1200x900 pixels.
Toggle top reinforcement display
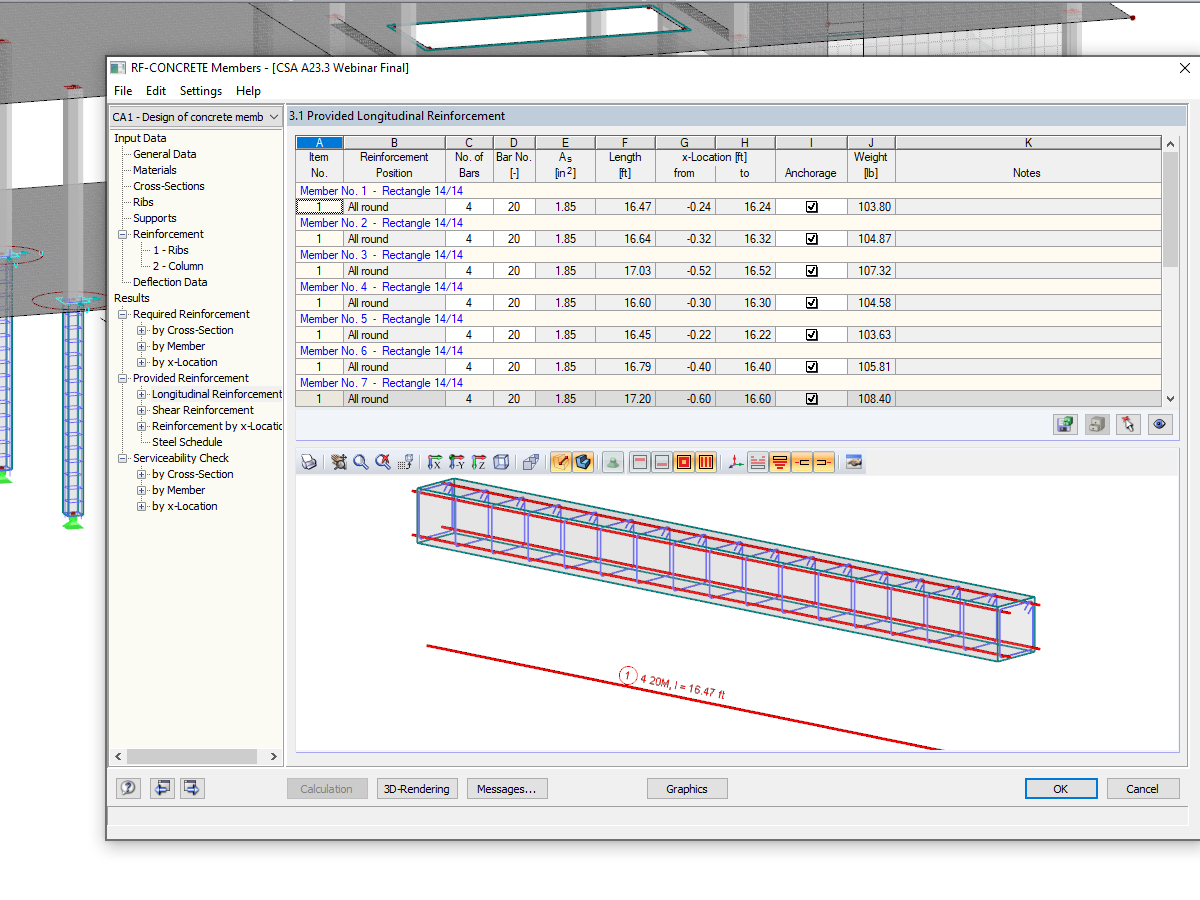pyautogui.click(x=640, y=462)
